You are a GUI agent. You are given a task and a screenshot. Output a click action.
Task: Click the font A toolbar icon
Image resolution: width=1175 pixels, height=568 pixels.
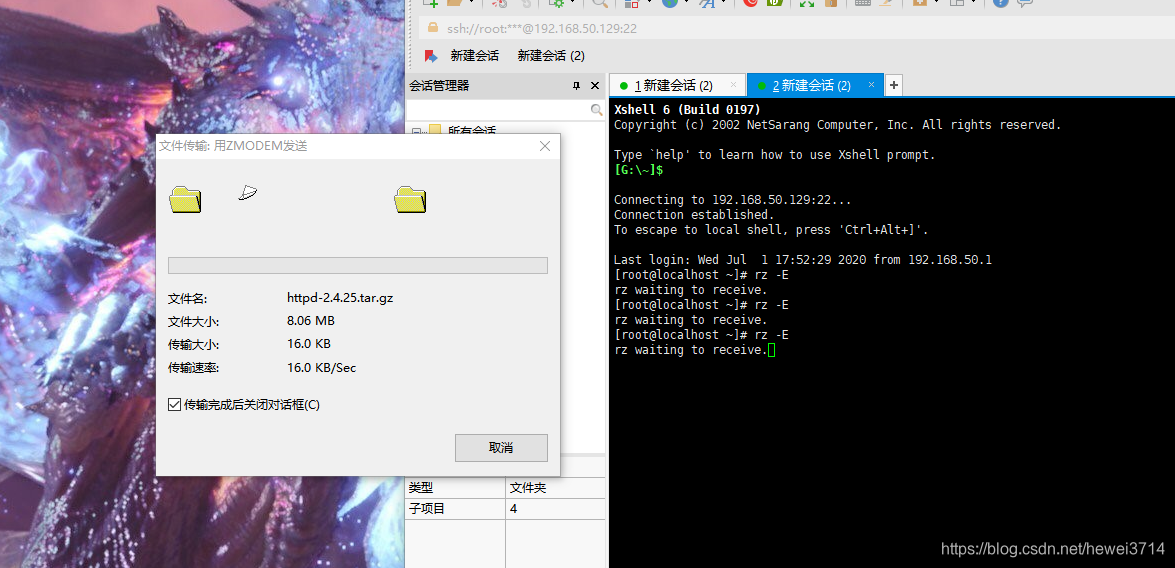(707, 3)
